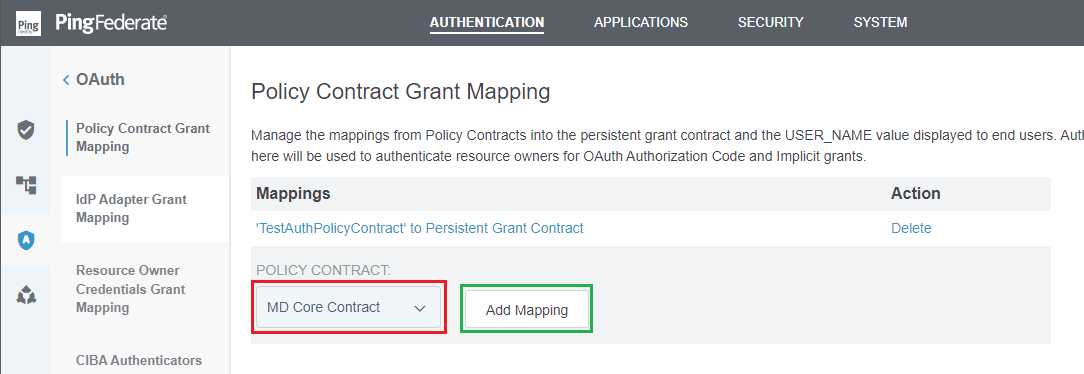Click the Mappings column header
This screenshot has height=374, width=1084.
tap(293, 194)
